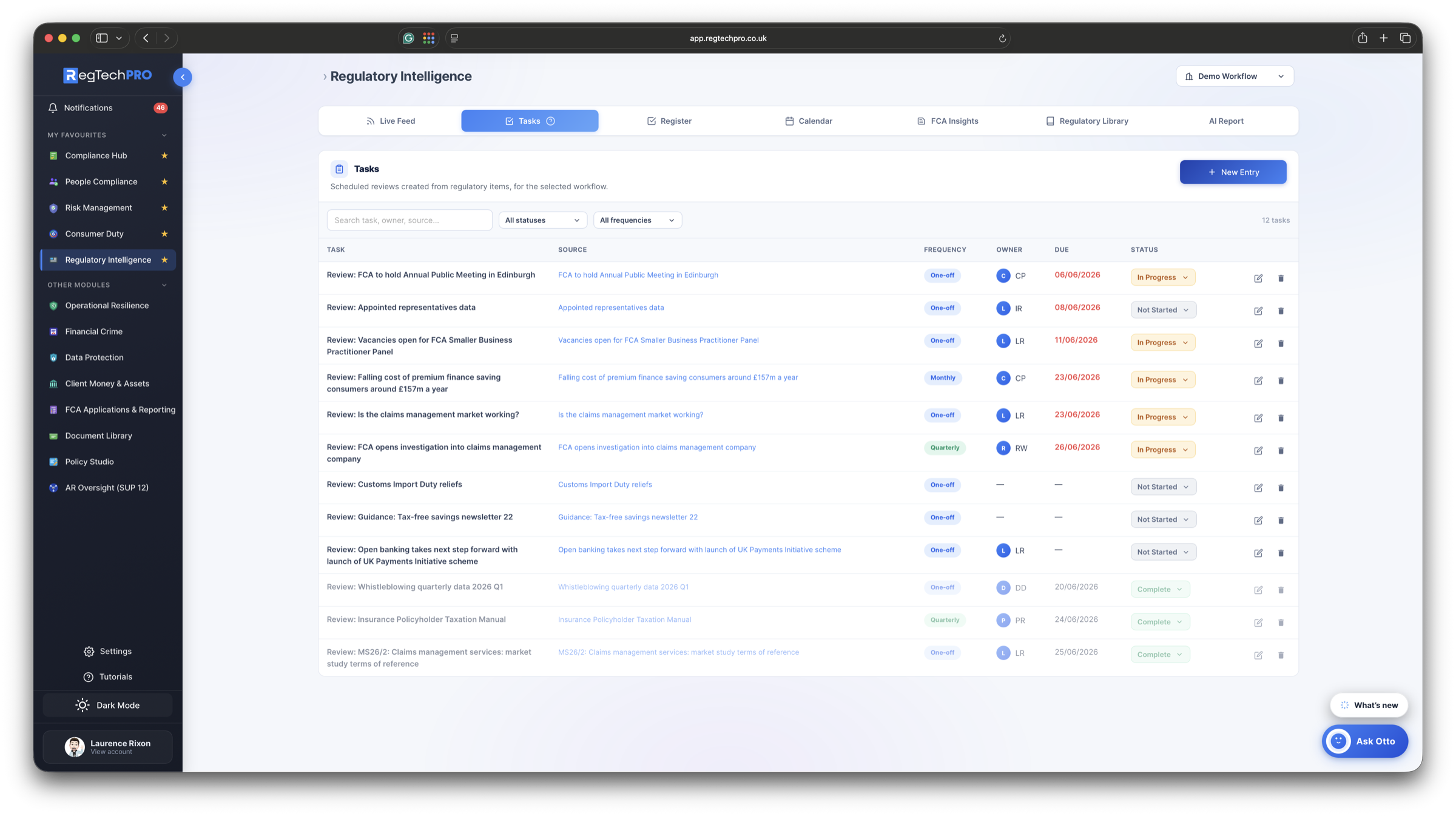Click the Tasks tab help question icon
The height and width of the screenshot is (816, 1456).
click(550, 121)
